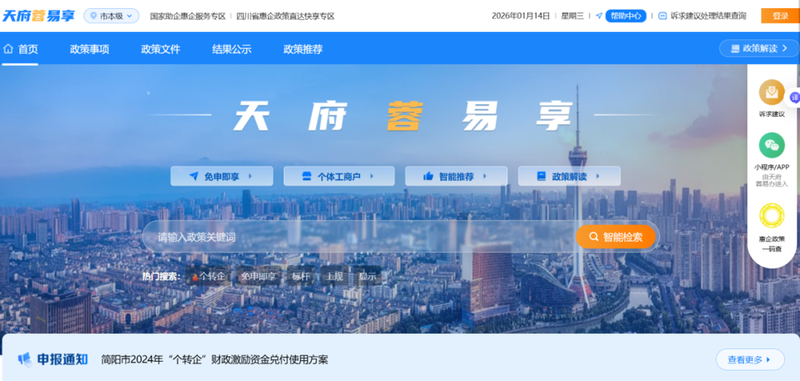Click the shop icon in 个体工商户
Image resolution: width=800 pixels, height=381 pixels.
point(306,176)
